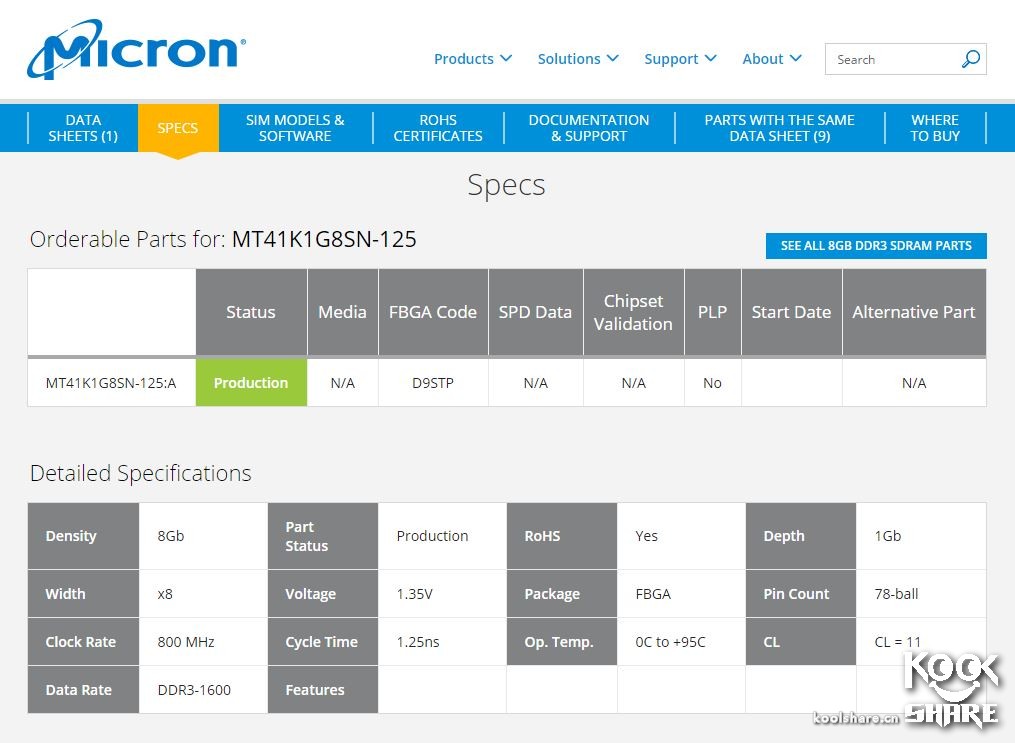Click the Voltage value 1.35V
The image size is (1015, 743).
pyautogui.click(x=414, y=593)
